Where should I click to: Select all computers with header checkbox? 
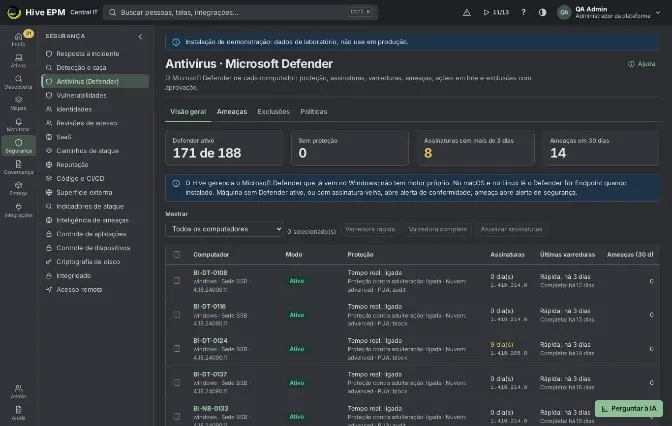(177, 255)
